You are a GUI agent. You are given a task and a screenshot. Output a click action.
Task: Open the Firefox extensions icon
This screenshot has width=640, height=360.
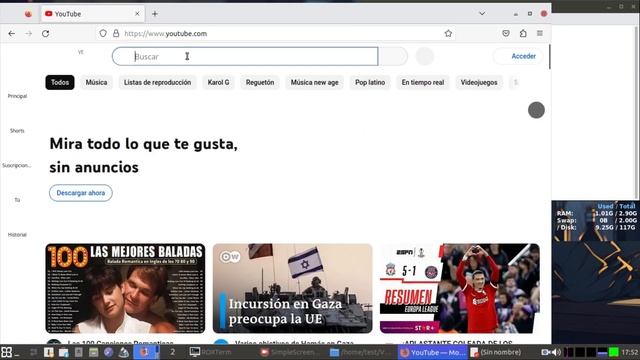coord(523,33)
